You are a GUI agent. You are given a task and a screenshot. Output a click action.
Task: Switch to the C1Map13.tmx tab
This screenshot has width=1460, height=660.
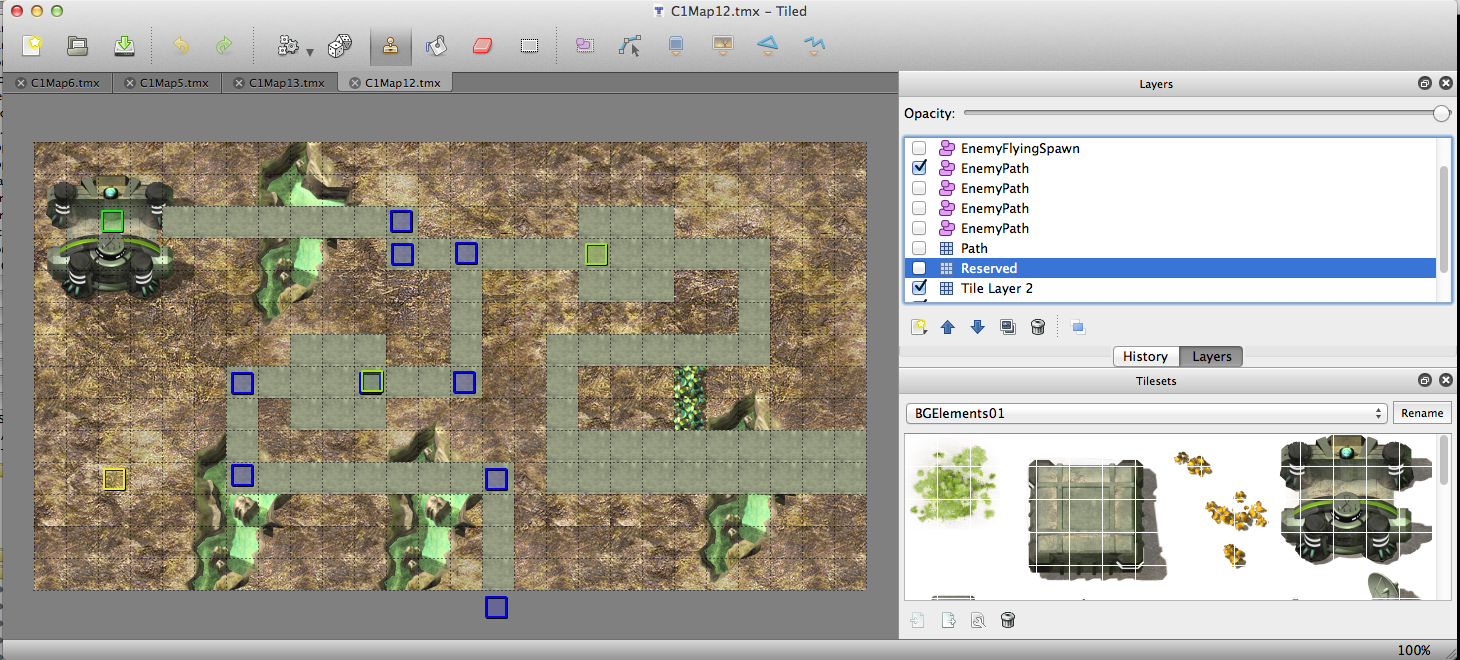(x=279, y=83)
